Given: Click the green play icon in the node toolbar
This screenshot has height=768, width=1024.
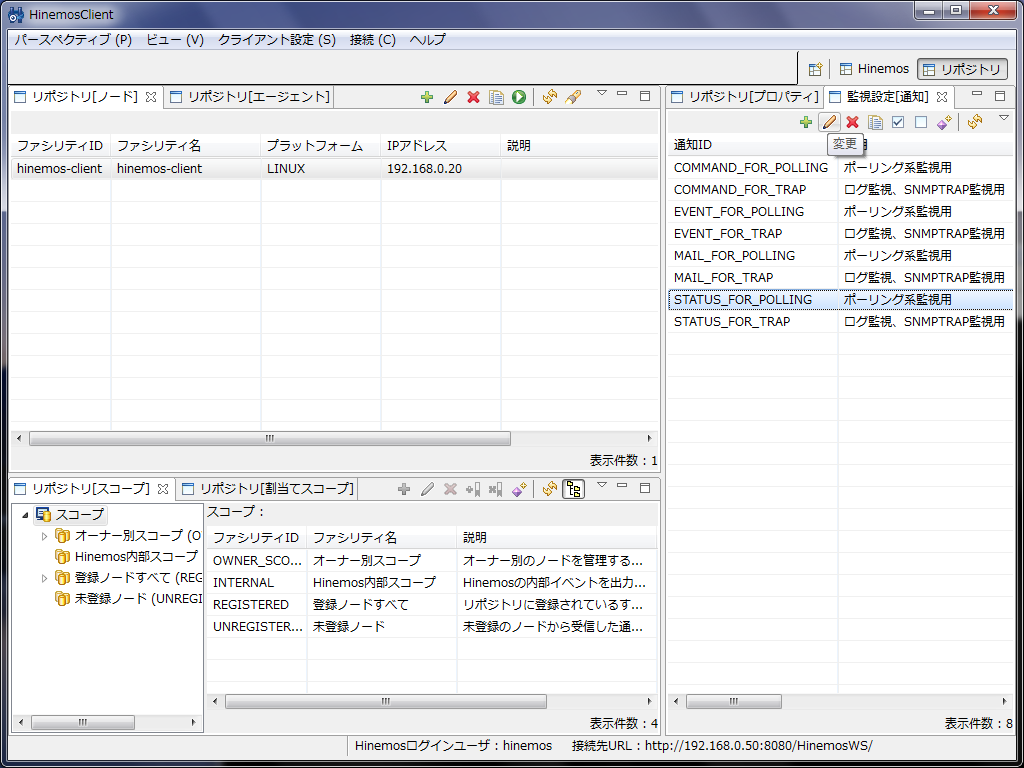Looking at the screenshot, I should [x=519, y=97].
